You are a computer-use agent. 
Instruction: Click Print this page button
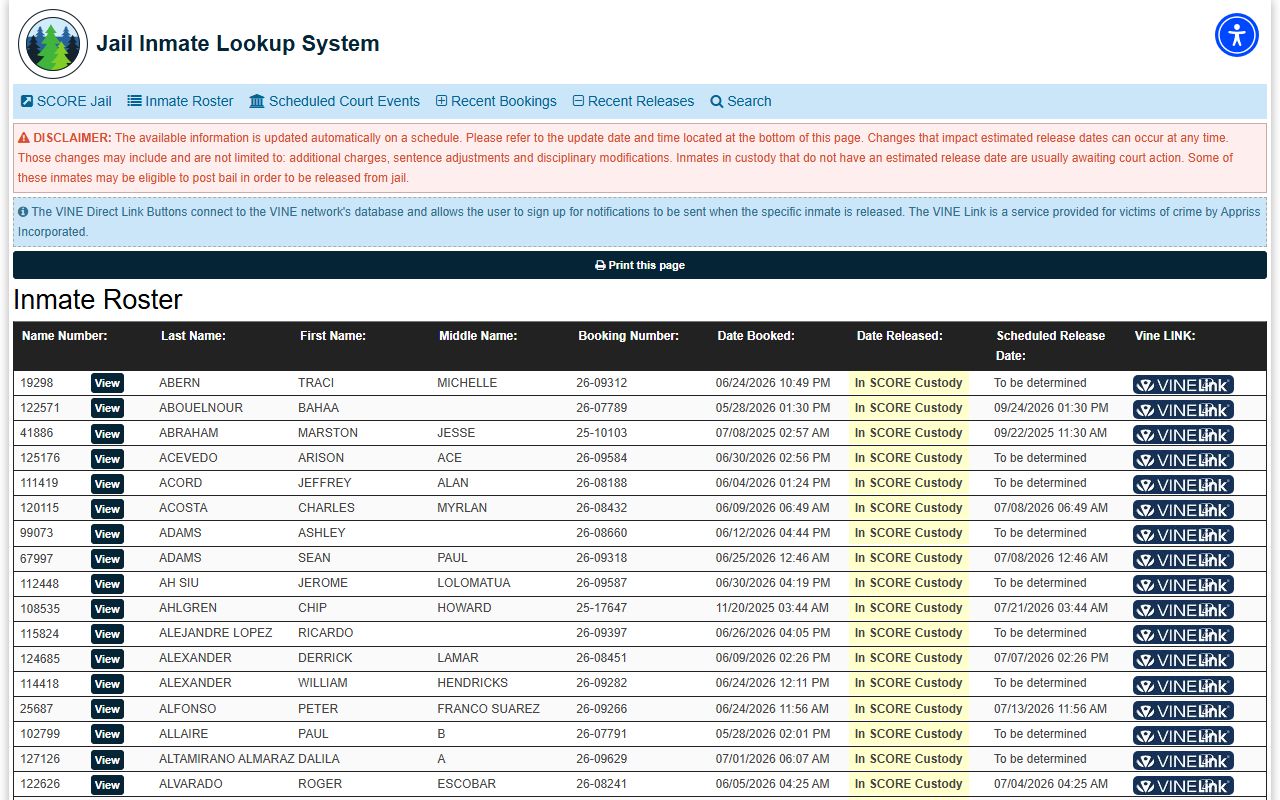click(640, 265)
